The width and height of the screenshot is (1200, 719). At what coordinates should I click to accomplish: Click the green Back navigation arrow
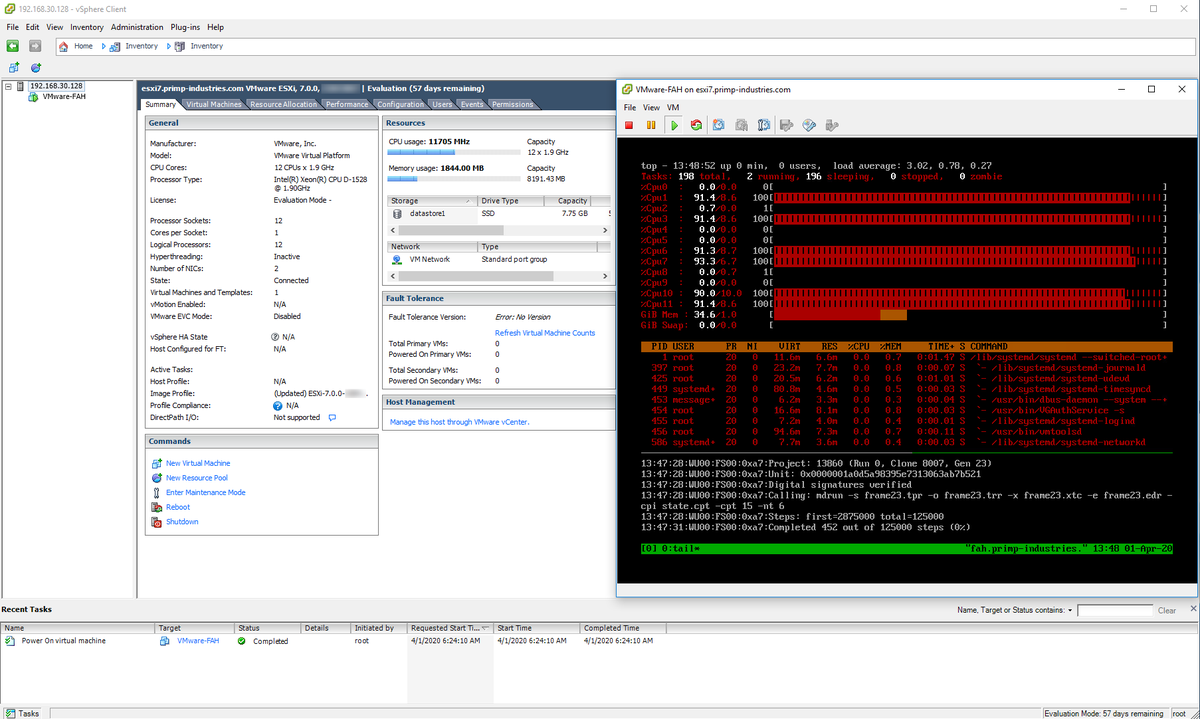coord(12,46)
